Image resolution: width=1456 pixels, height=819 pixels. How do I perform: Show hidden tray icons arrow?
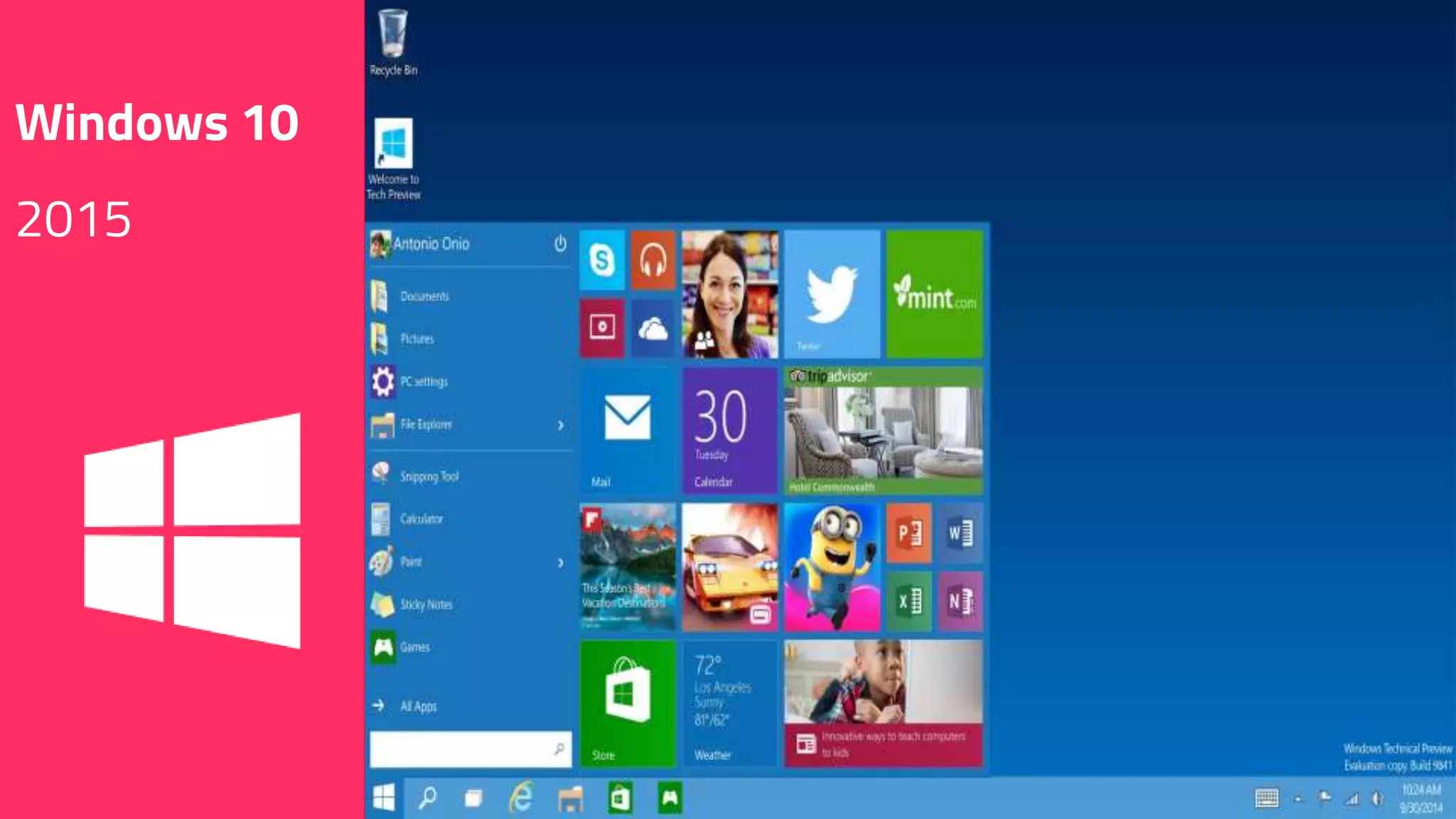click(x=1298, y=799)
